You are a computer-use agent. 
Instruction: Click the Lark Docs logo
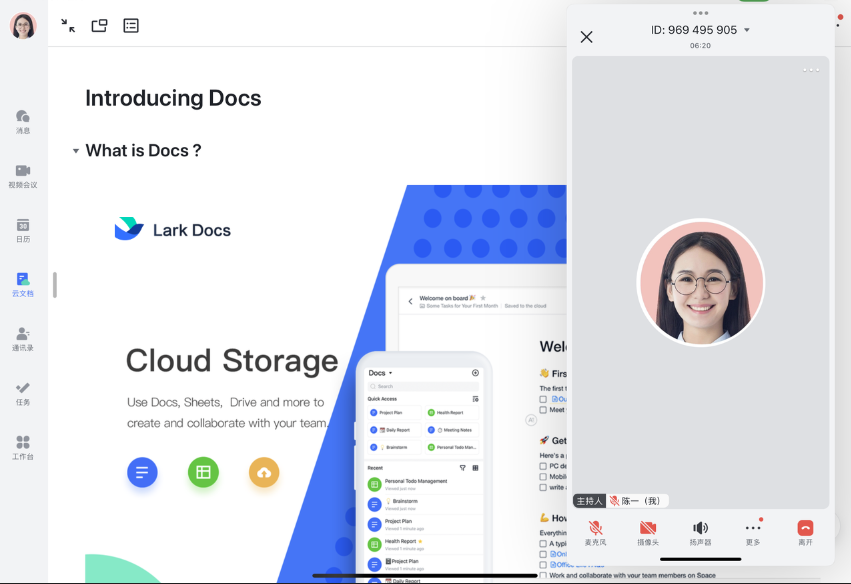[173, 230]
